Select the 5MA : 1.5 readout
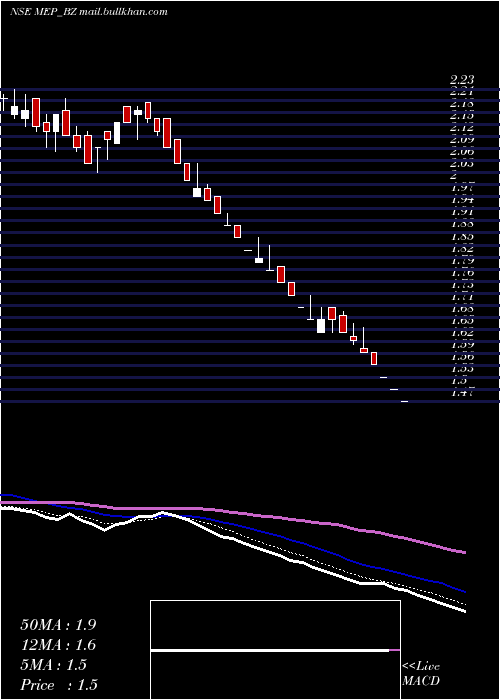Image resolution: width=500 pixels, height=700 pixels. [x=54, y=665]
